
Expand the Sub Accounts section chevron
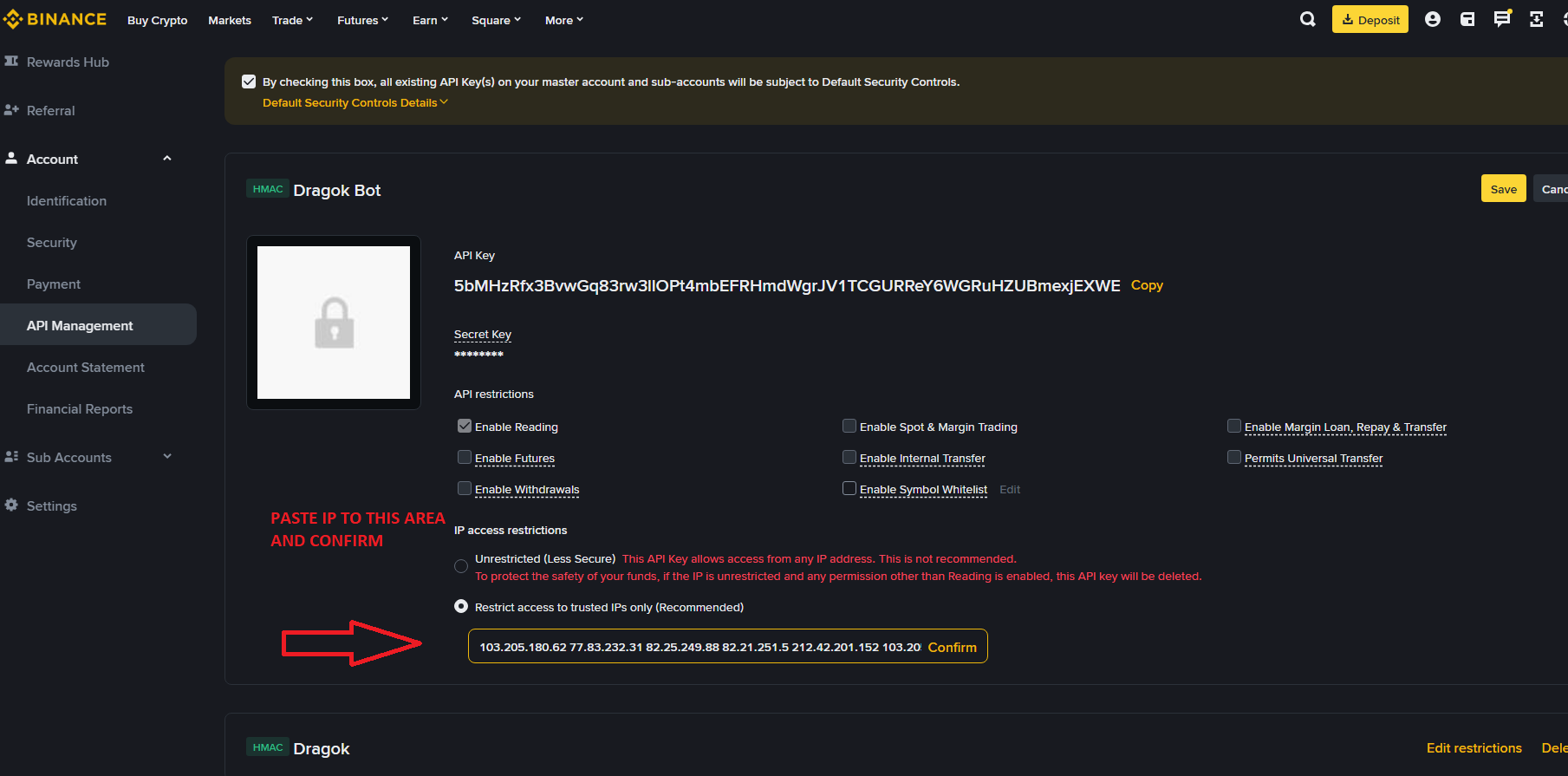coord(167,456)
